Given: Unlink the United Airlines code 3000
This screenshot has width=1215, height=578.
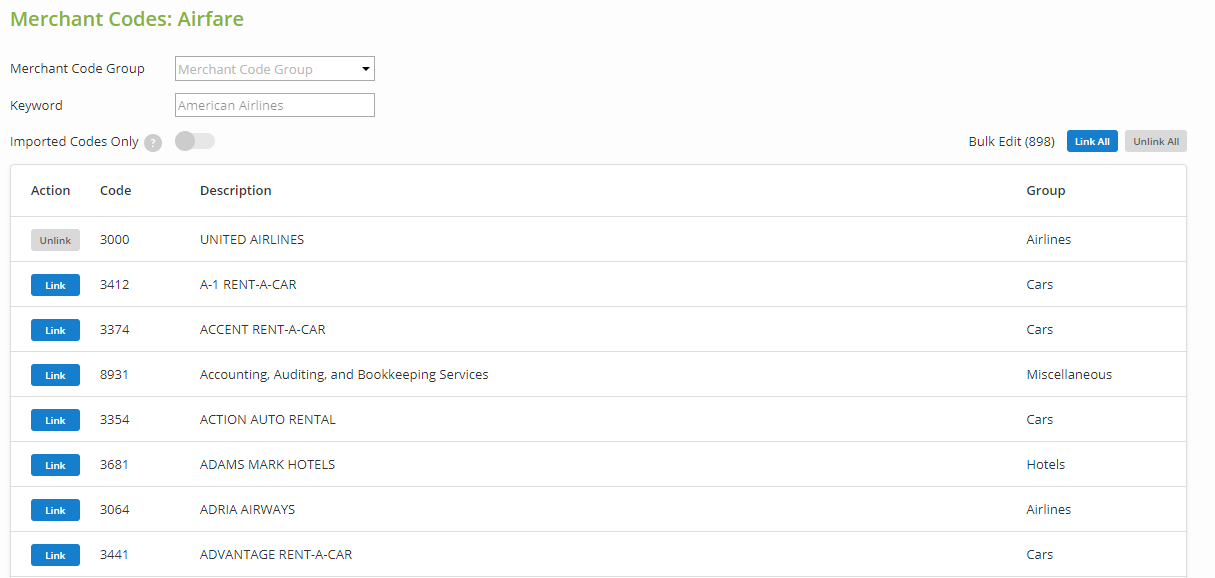Looking at the screenshot, I should point(55,240).
